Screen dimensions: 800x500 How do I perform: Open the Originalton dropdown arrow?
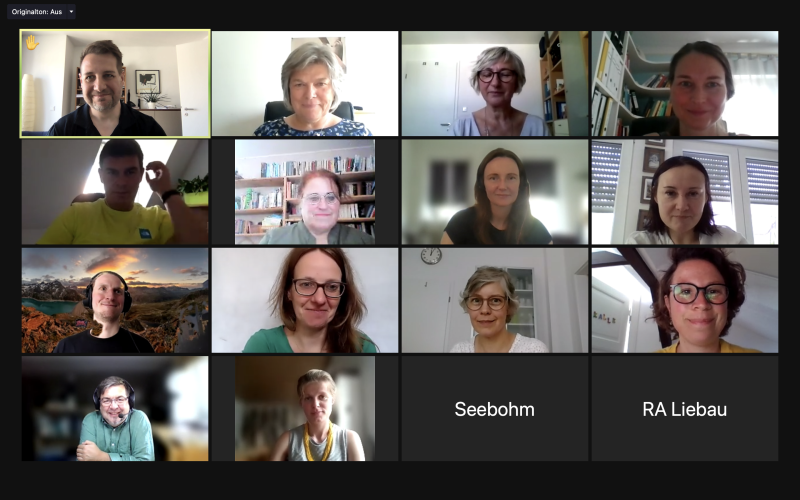71,12
